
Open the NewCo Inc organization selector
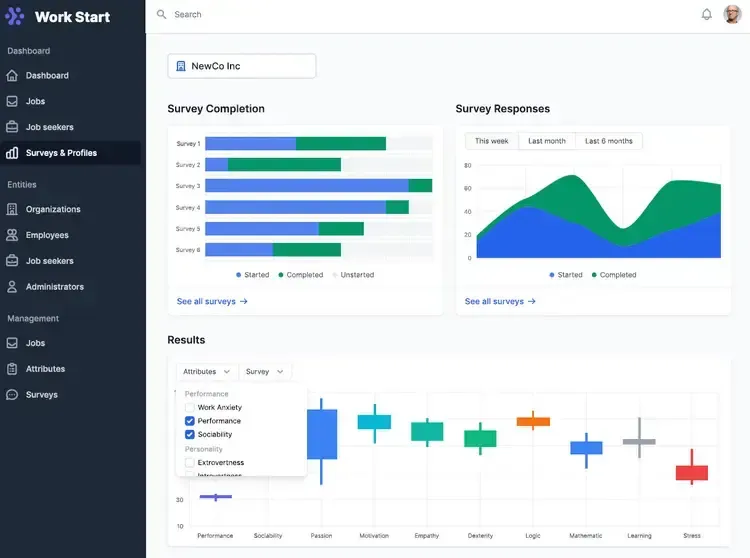[242, 66]
